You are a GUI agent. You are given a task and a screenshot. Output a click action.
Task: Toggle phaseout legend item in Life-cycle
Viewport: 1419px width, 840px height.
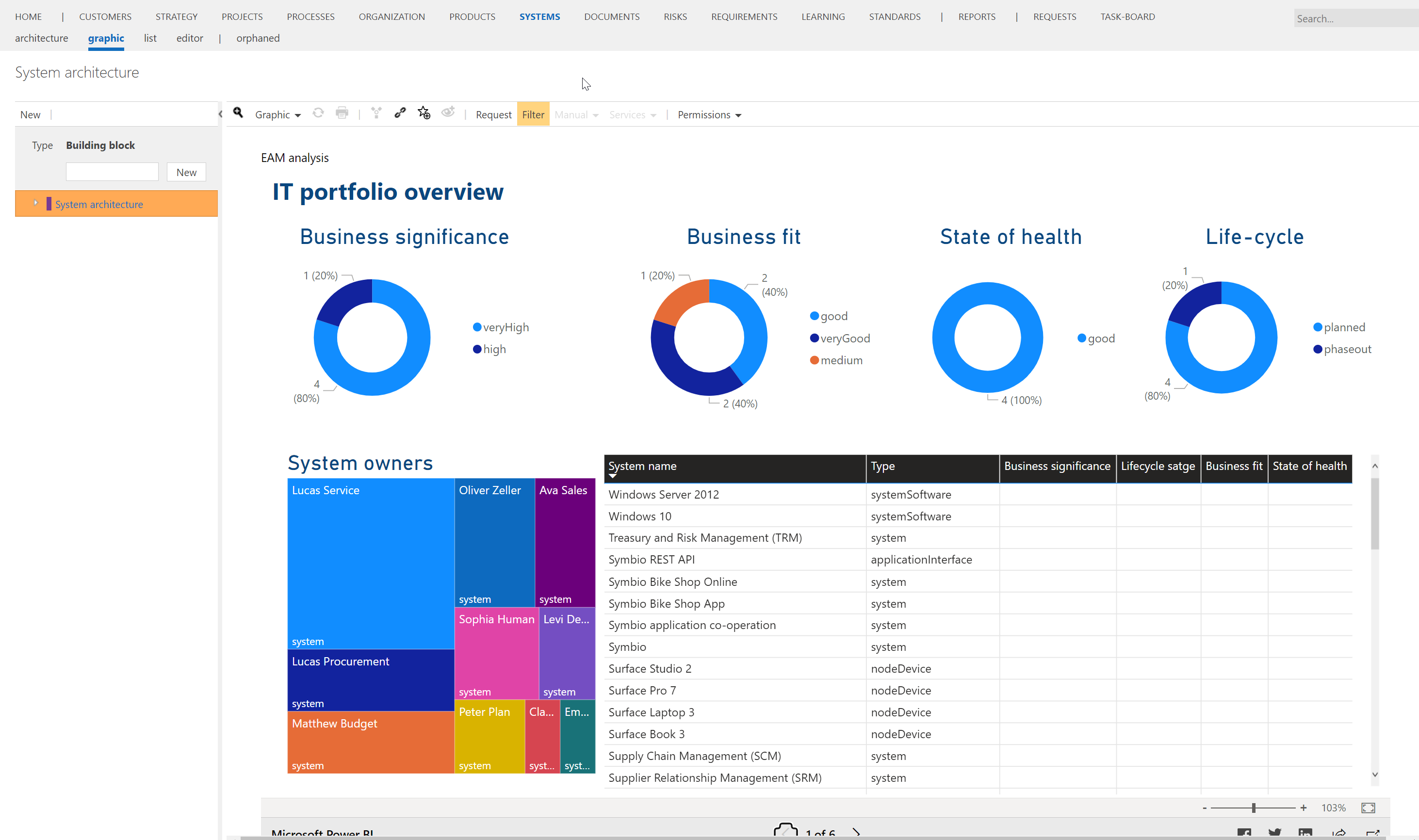pos(1341,349)
